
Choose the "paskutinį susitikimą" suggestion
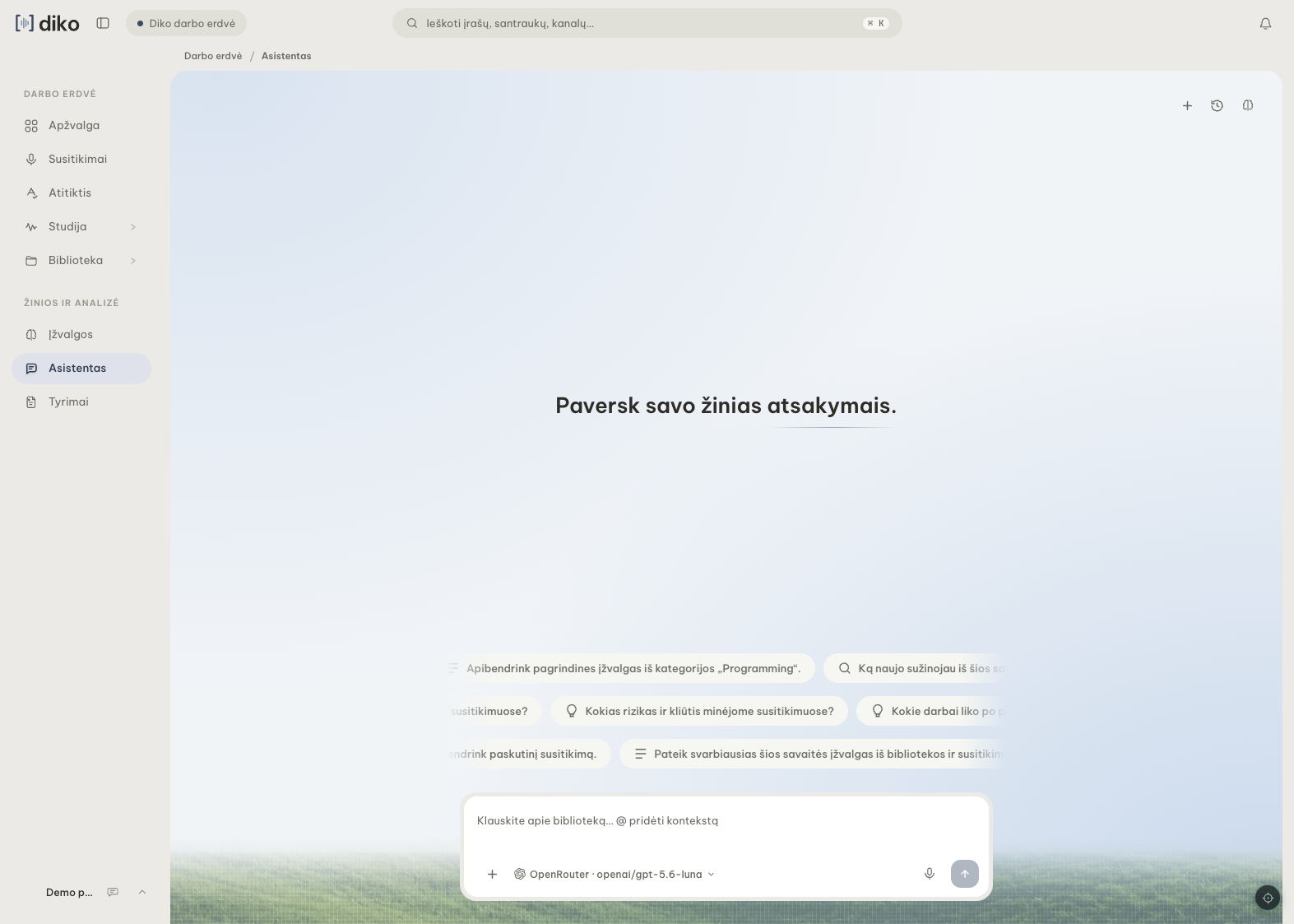[x=530, y=754]
